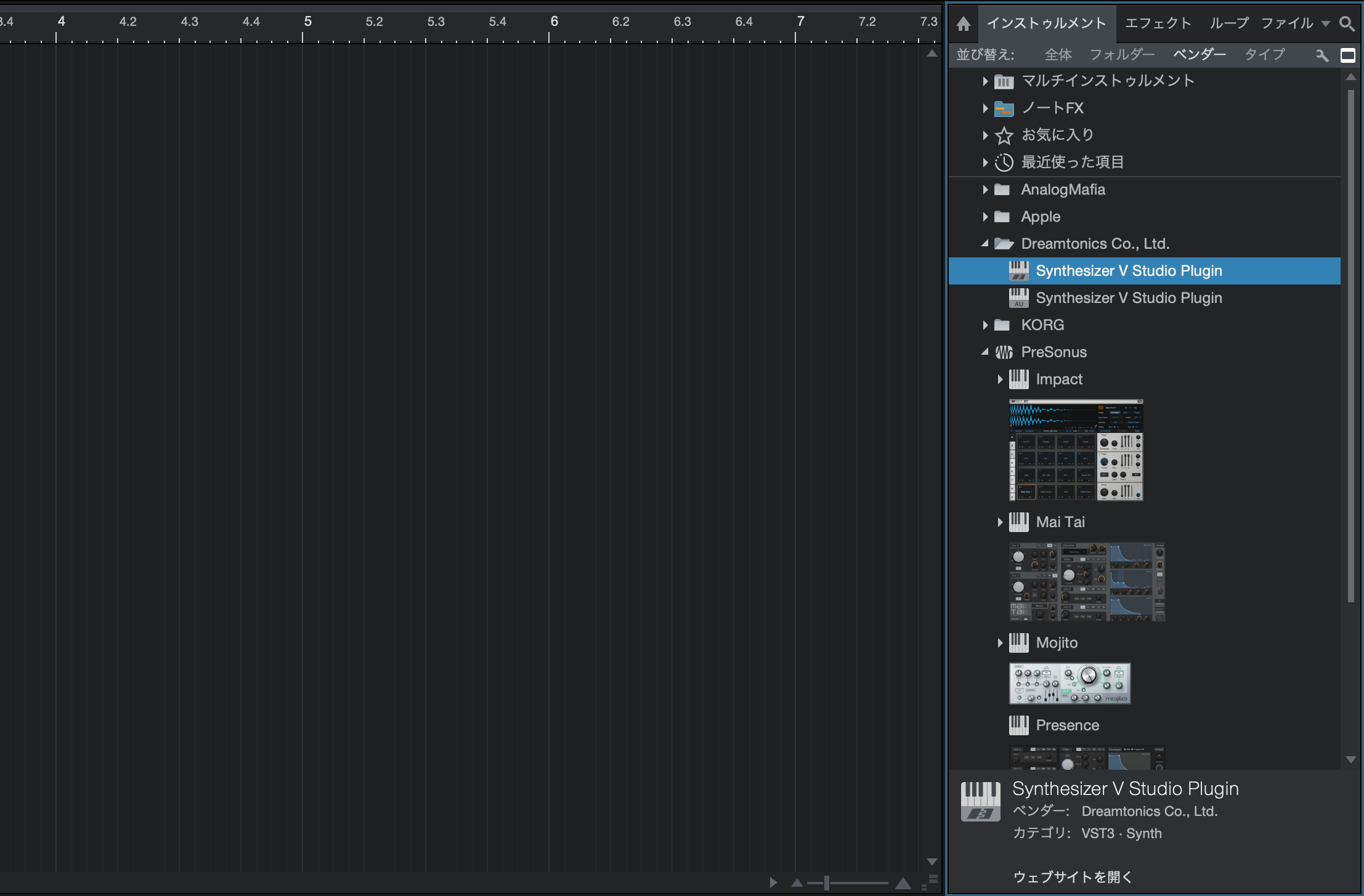Image resolution: width=1364 pixels, height=896 pixels.
Task: Expand お気に入り favorites
Action: pyautogui.click(x=985, y=135)
